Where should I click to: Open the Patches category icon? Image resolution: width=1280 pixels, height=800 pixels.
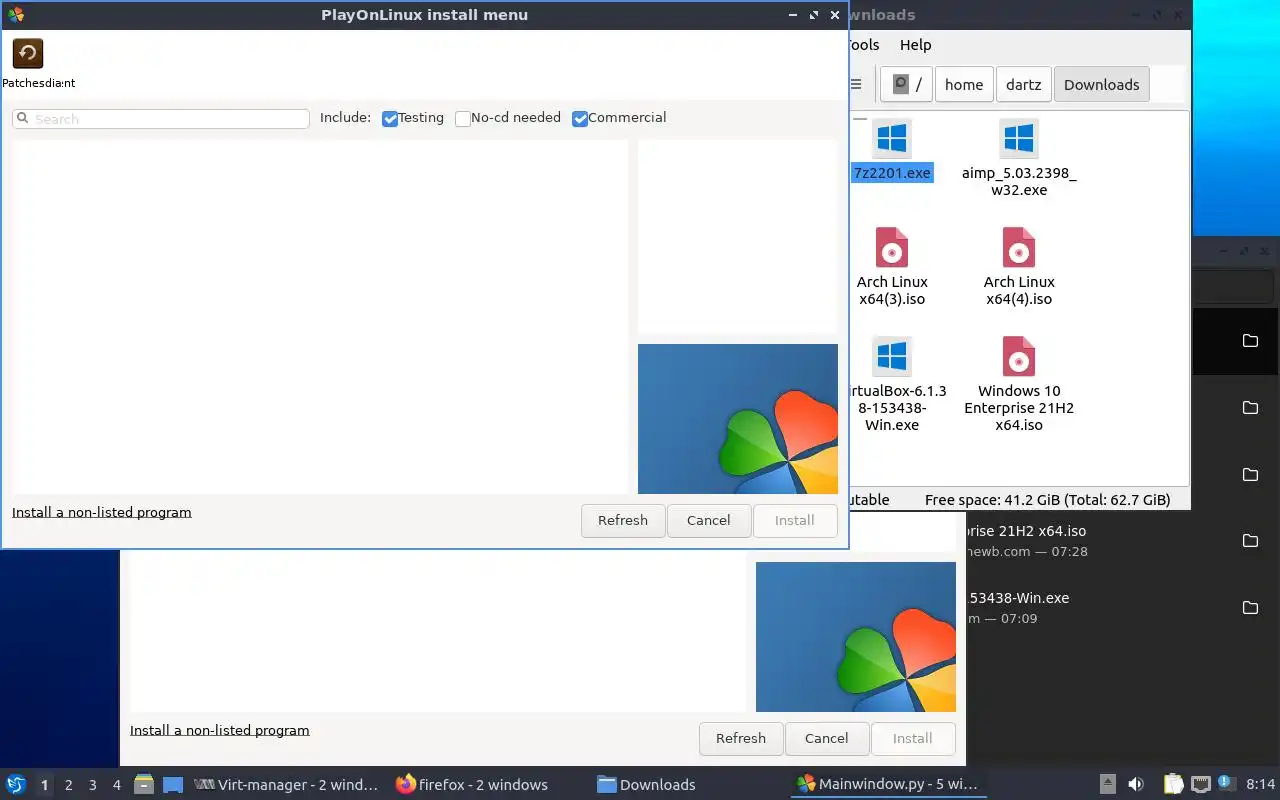pos(28,53)
